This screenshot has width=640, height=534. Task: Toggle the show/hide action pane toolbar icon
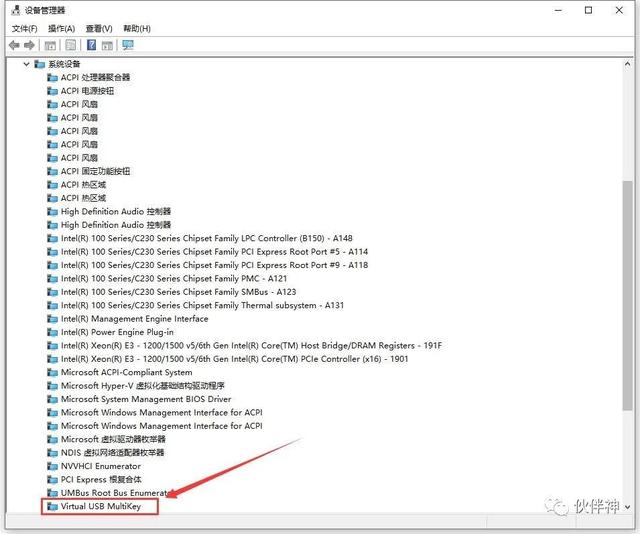pos(107,45)
